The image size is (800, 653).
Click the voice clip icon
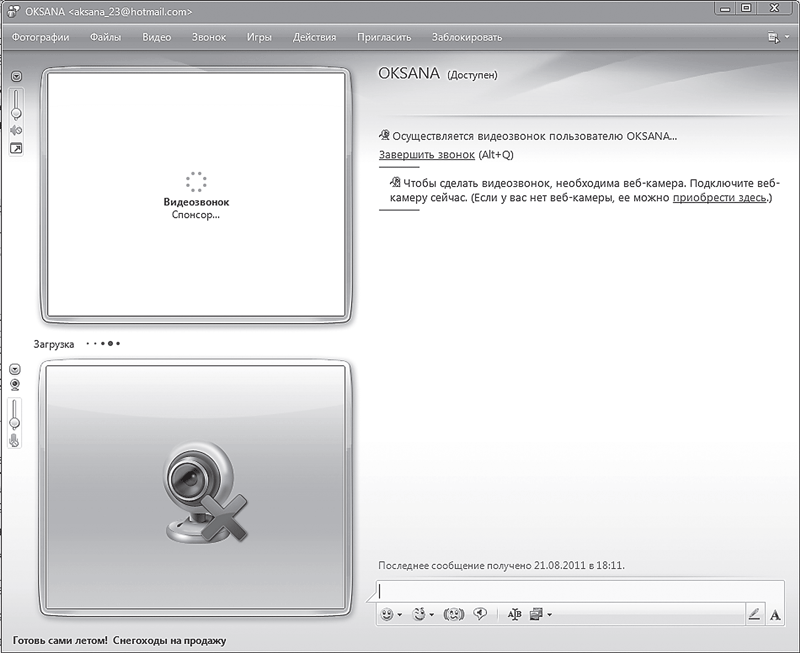[x=480, y=614]
